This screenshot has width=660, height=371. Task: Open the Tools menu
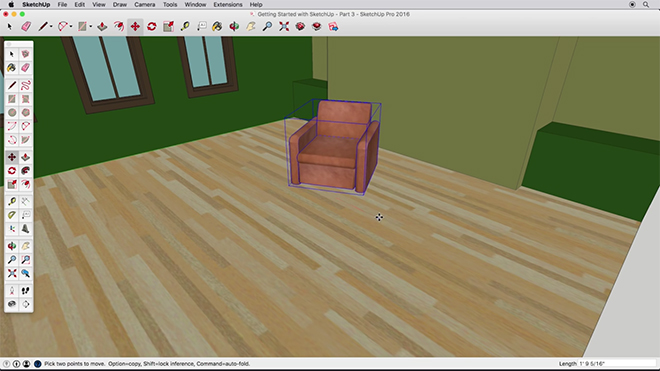(170, 5)
